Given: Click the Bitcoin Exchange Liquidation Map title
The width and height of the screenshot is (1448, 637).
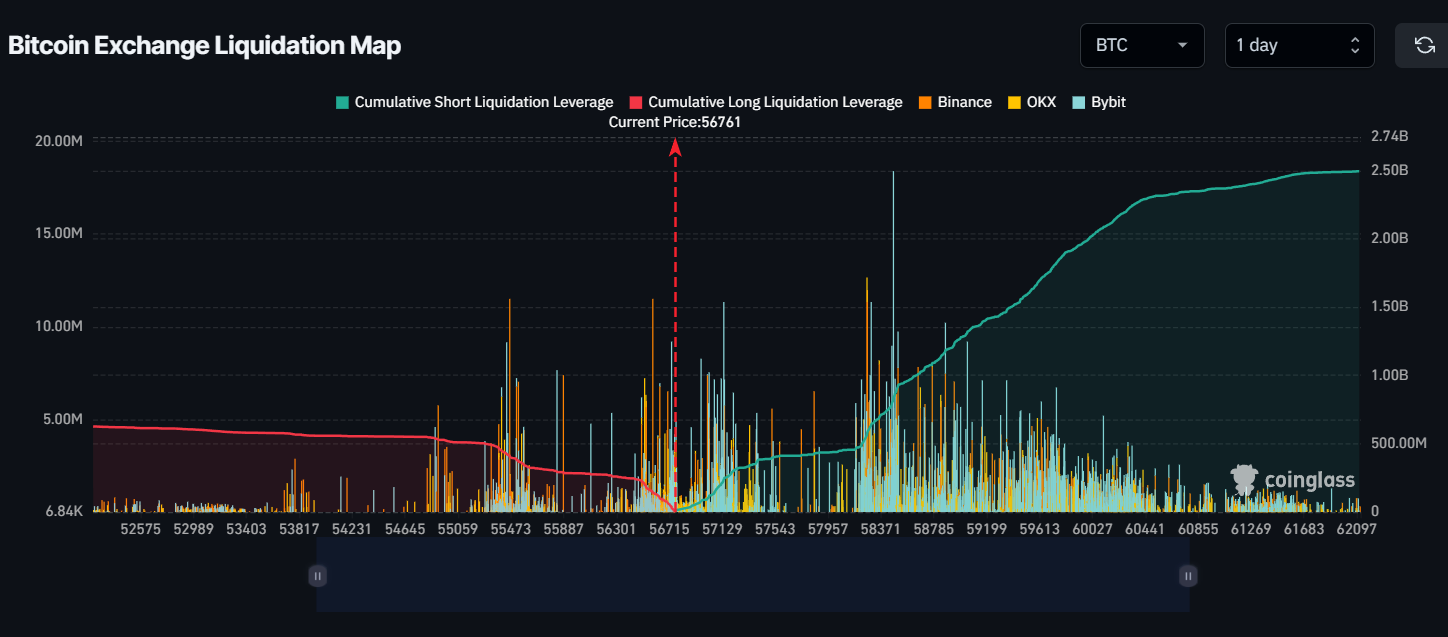Looking at the screenshot, I should [x=205, y=46].
